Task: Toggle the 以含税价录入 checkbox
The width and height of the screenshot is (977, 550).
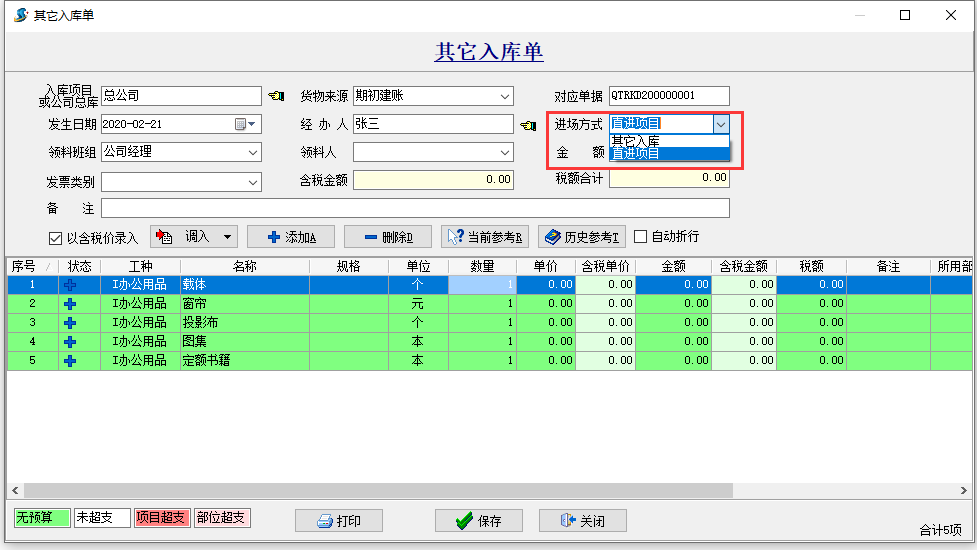Action: 56,238
